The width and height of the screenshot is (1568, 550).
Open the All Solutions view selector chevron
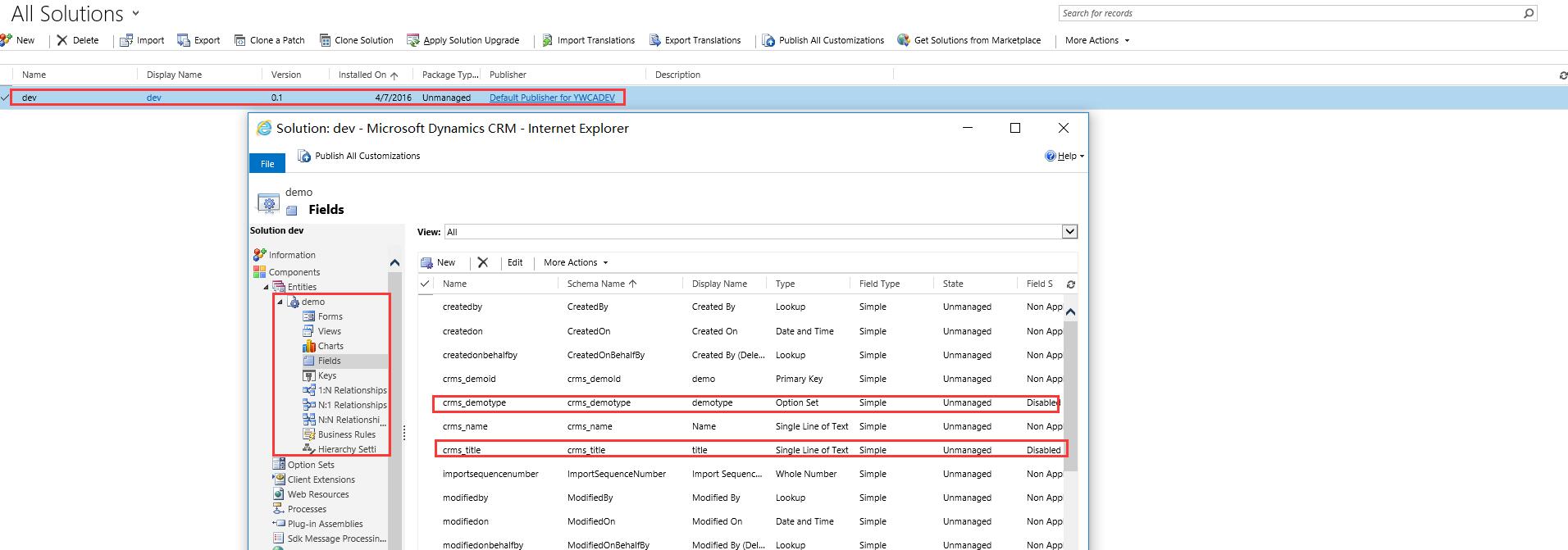[136, 13]
